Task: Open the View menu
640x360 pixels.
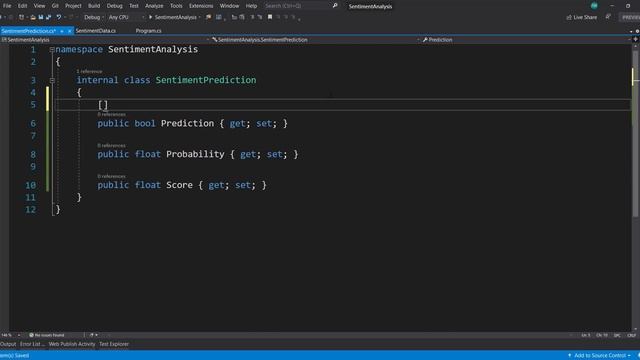Action: point(39,6)
